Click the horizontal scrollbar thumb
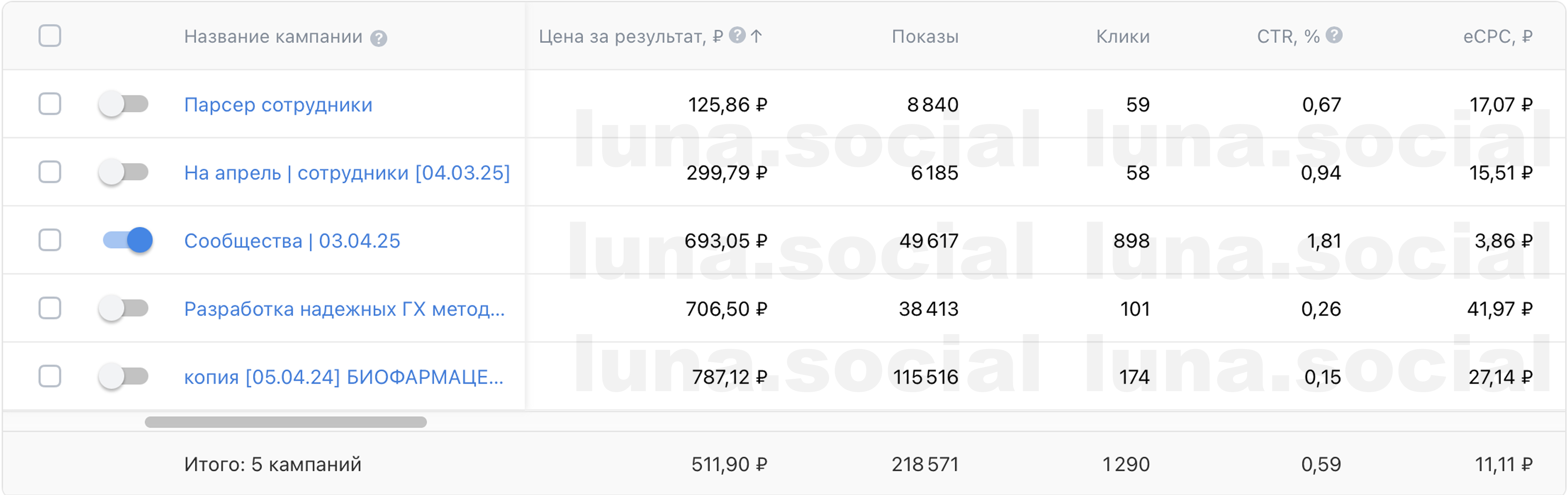This screenshot has height=495, width=1568. coord(286,422)
